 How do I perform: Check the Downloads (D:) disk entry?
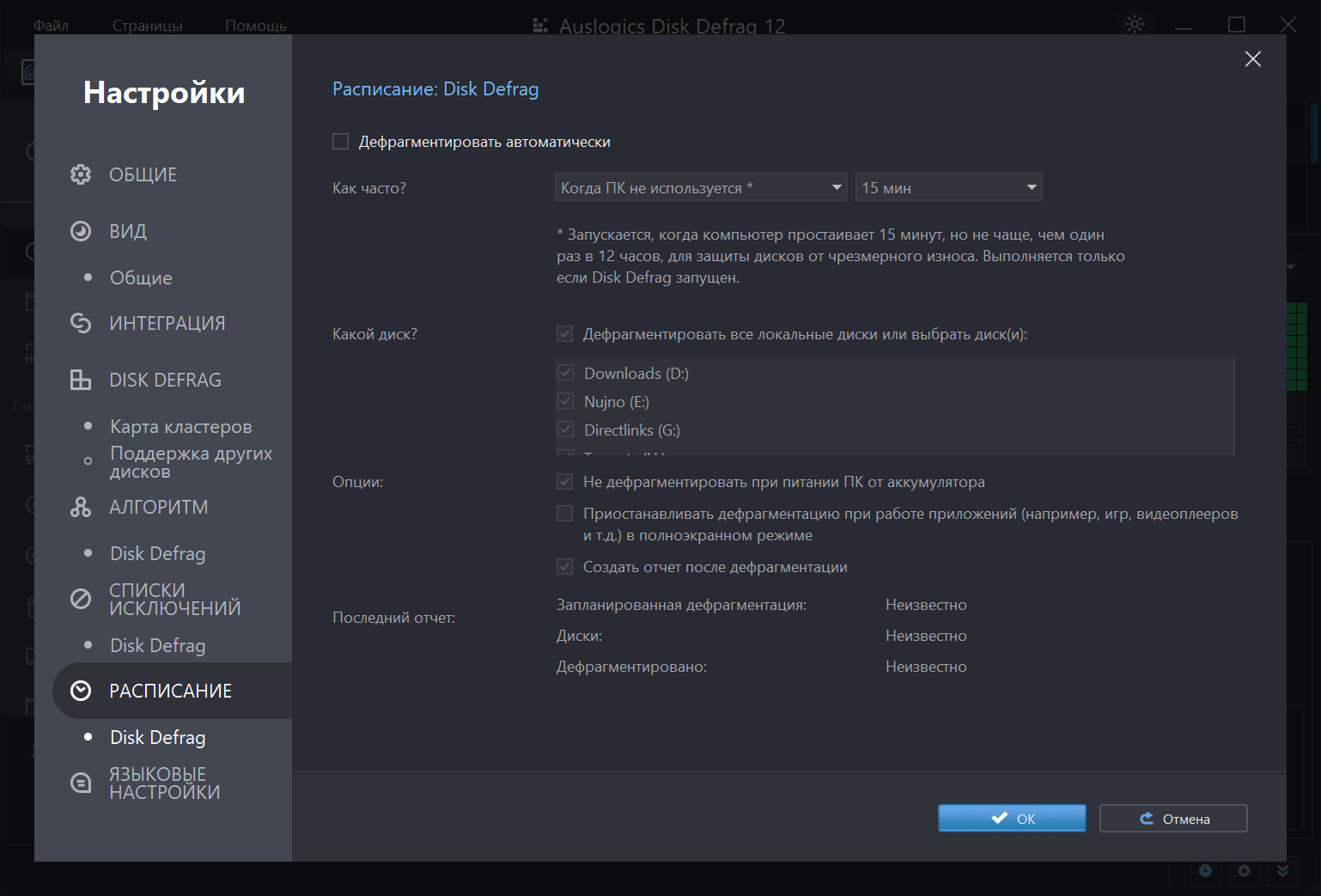566,374
